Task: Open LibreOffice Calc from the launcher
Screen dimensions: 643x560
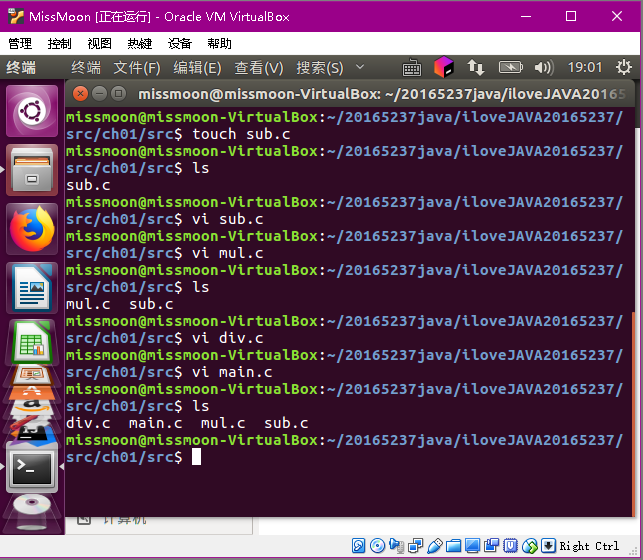Action: point(32,342)
